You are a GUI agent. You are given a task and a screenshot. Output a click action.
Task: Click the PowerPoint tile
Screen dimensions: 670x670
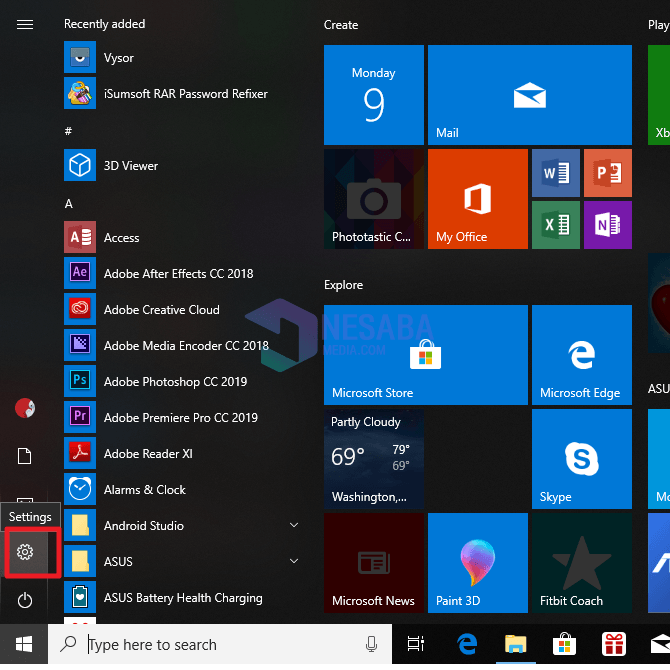coord(608,173)
